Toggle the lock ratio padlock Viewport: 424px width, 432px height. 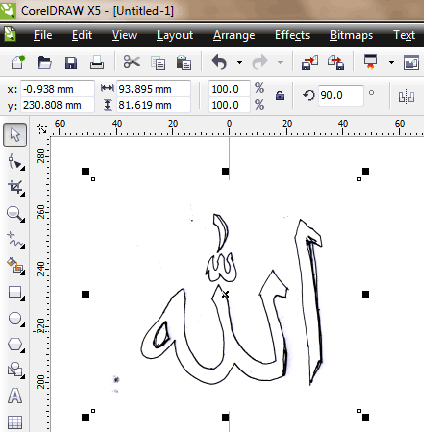click(x=280, y=96)
